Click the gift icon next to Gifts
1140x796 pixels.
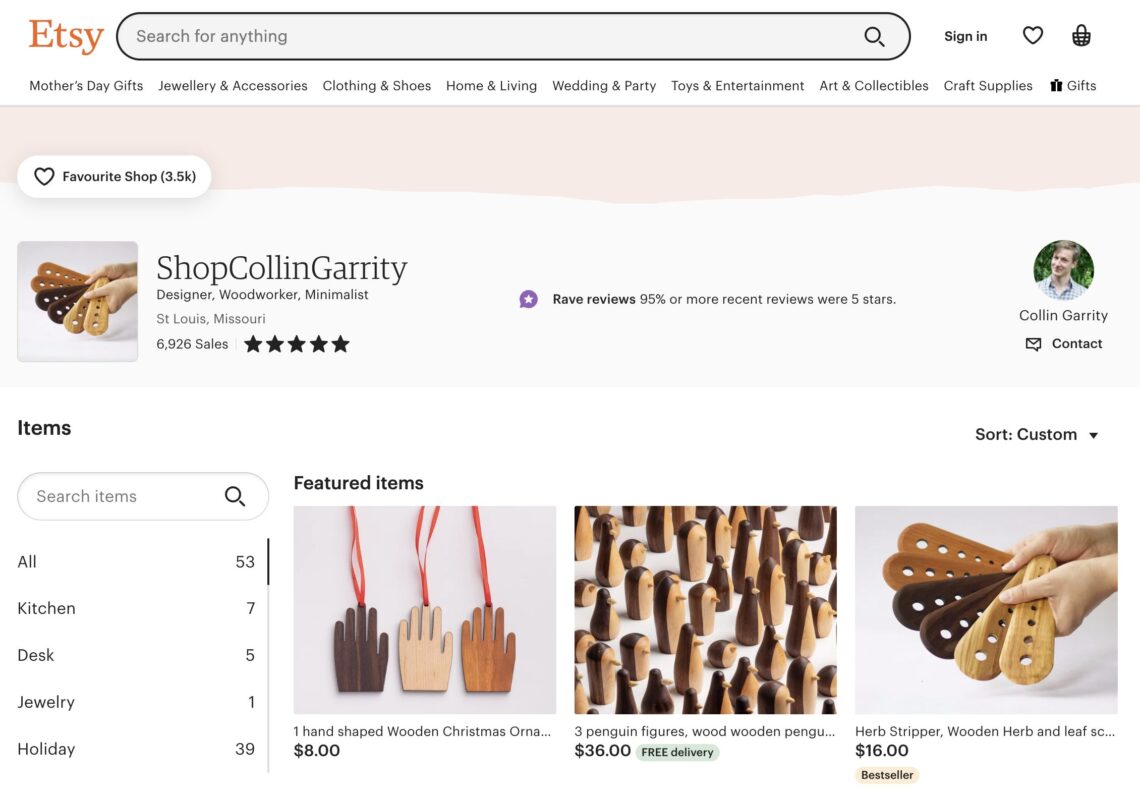click(1055, 85)
